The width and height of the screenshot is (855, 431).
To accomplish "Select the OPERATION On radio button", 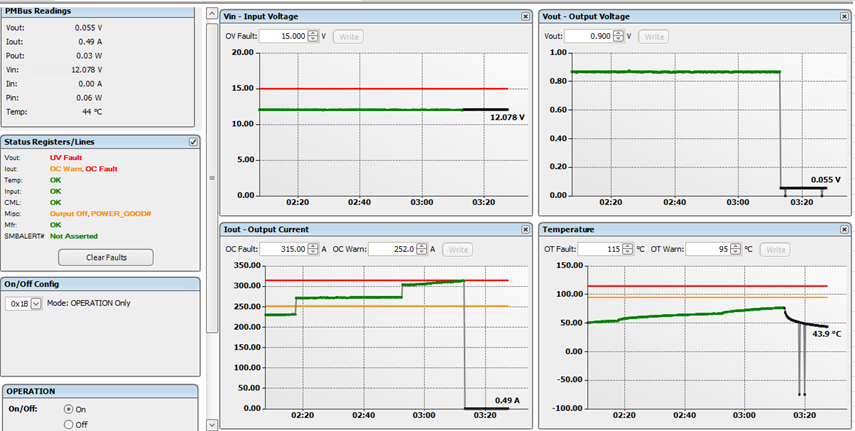I will pyautogui.click(x=69, y=409).
